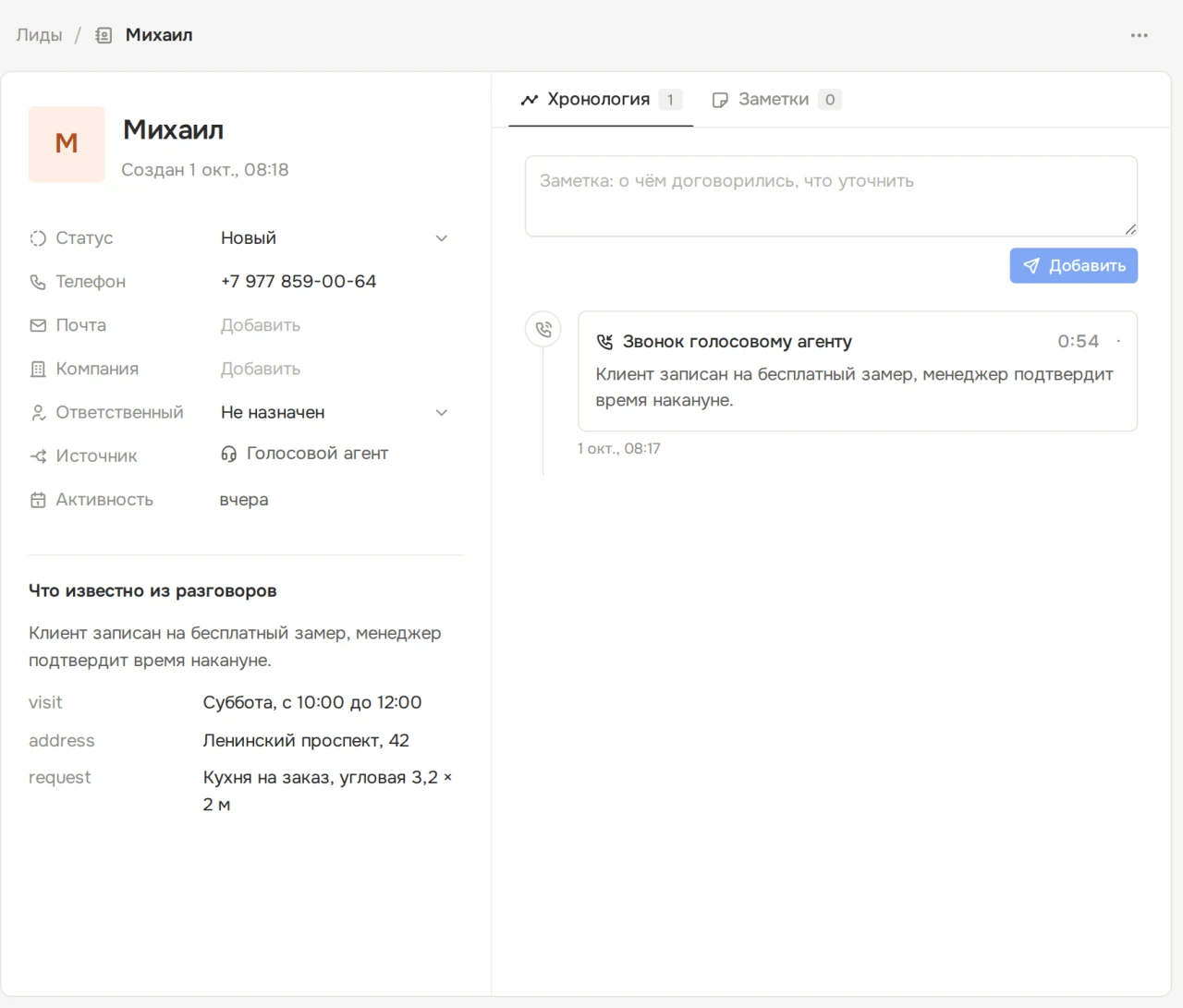Open the Ответственный dropdown showing Не назначен
Image resolution: width=1183 pixels, height=1008 pixels.
[335, 412]
